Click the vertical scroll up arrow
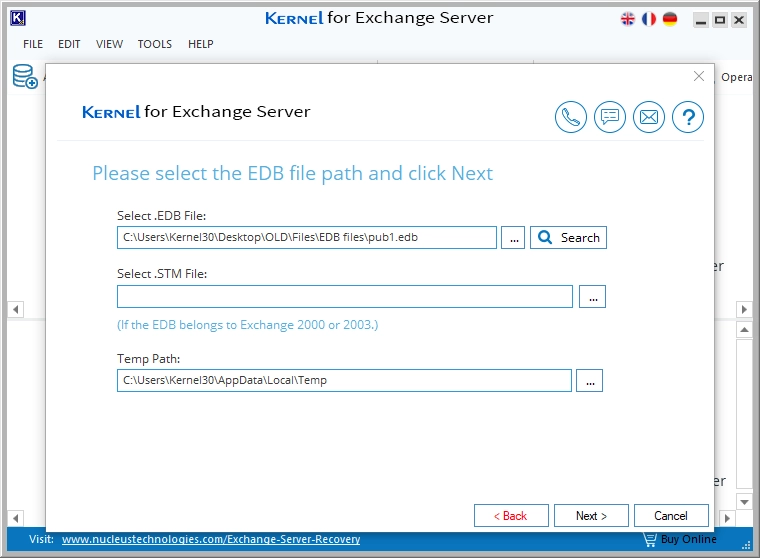This screenshot has width=760, height=558. click(x=744, y=330)
